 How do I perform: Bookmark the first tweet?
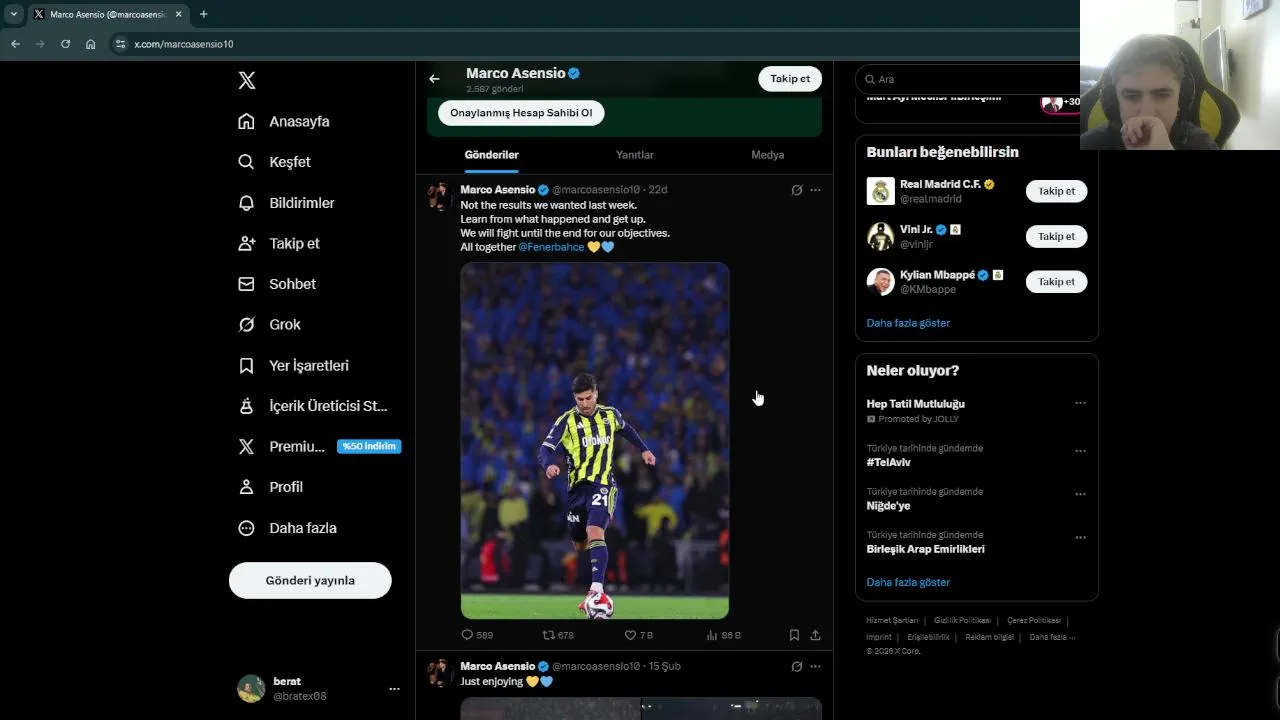coord(794,635)
